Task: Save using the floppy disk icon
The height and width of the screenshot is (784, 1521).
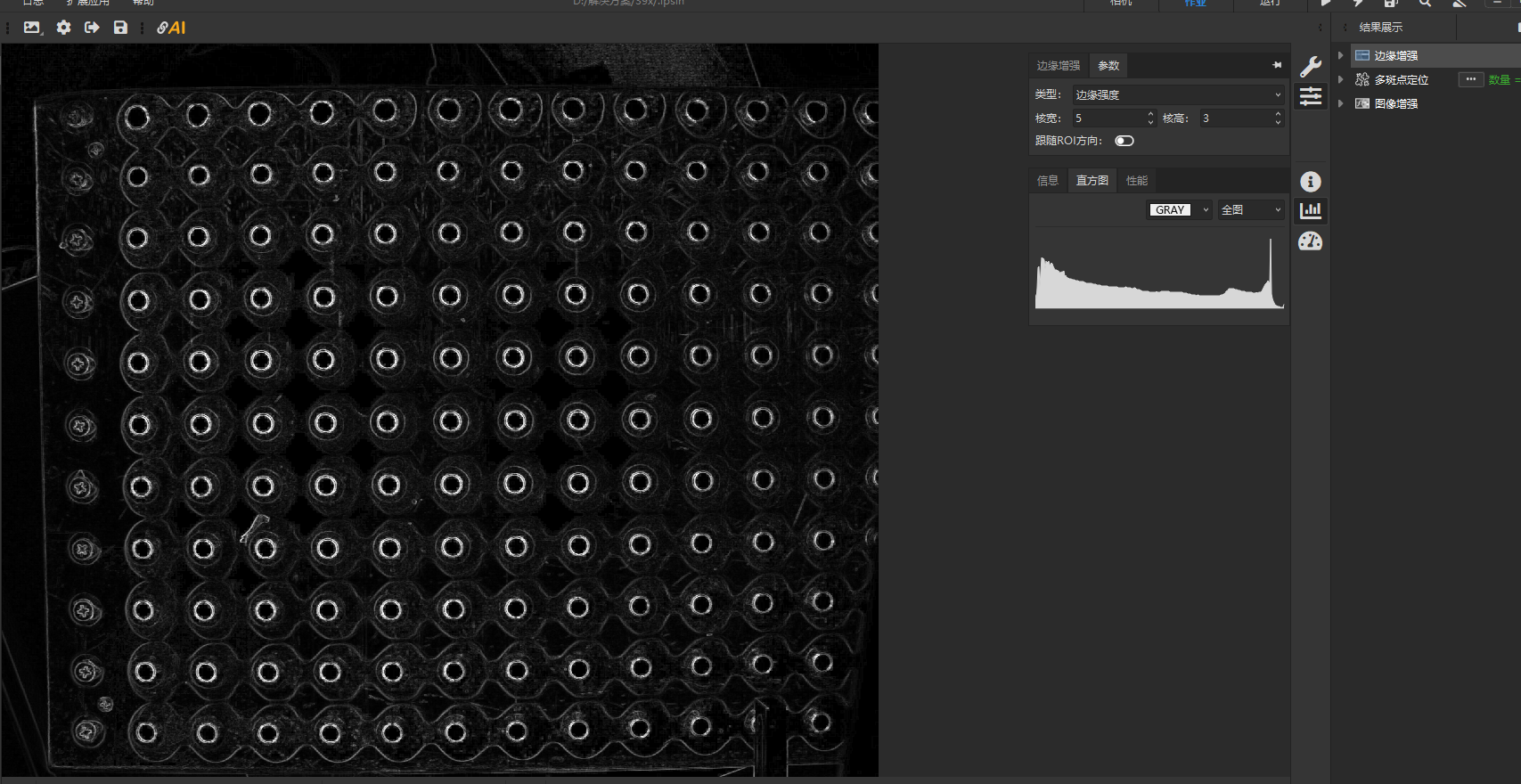Action: (120, 28)
